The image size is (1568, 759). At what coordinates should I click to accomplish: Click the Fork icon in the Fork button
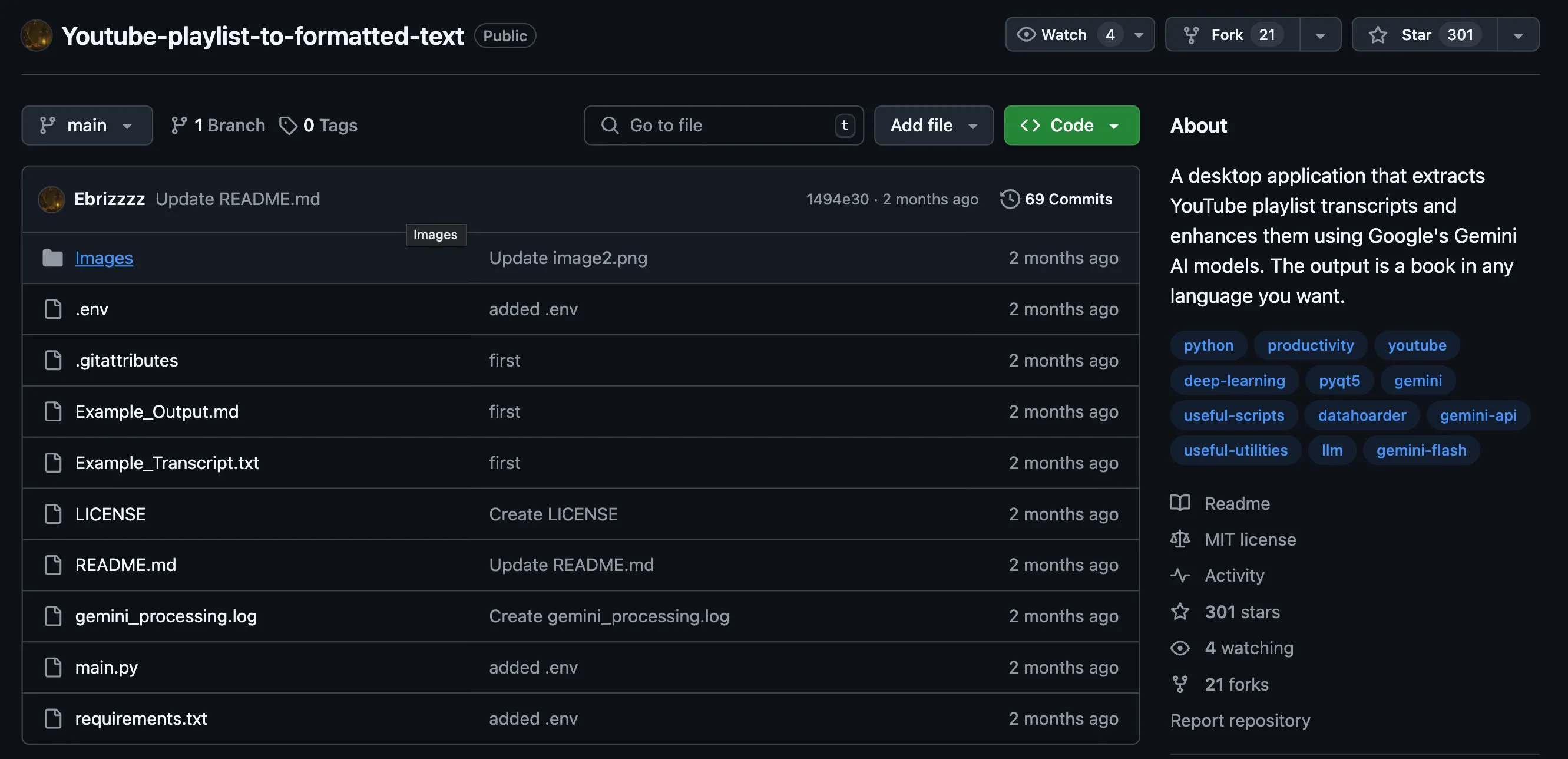pyautogui.click(x=1191, y=35)
